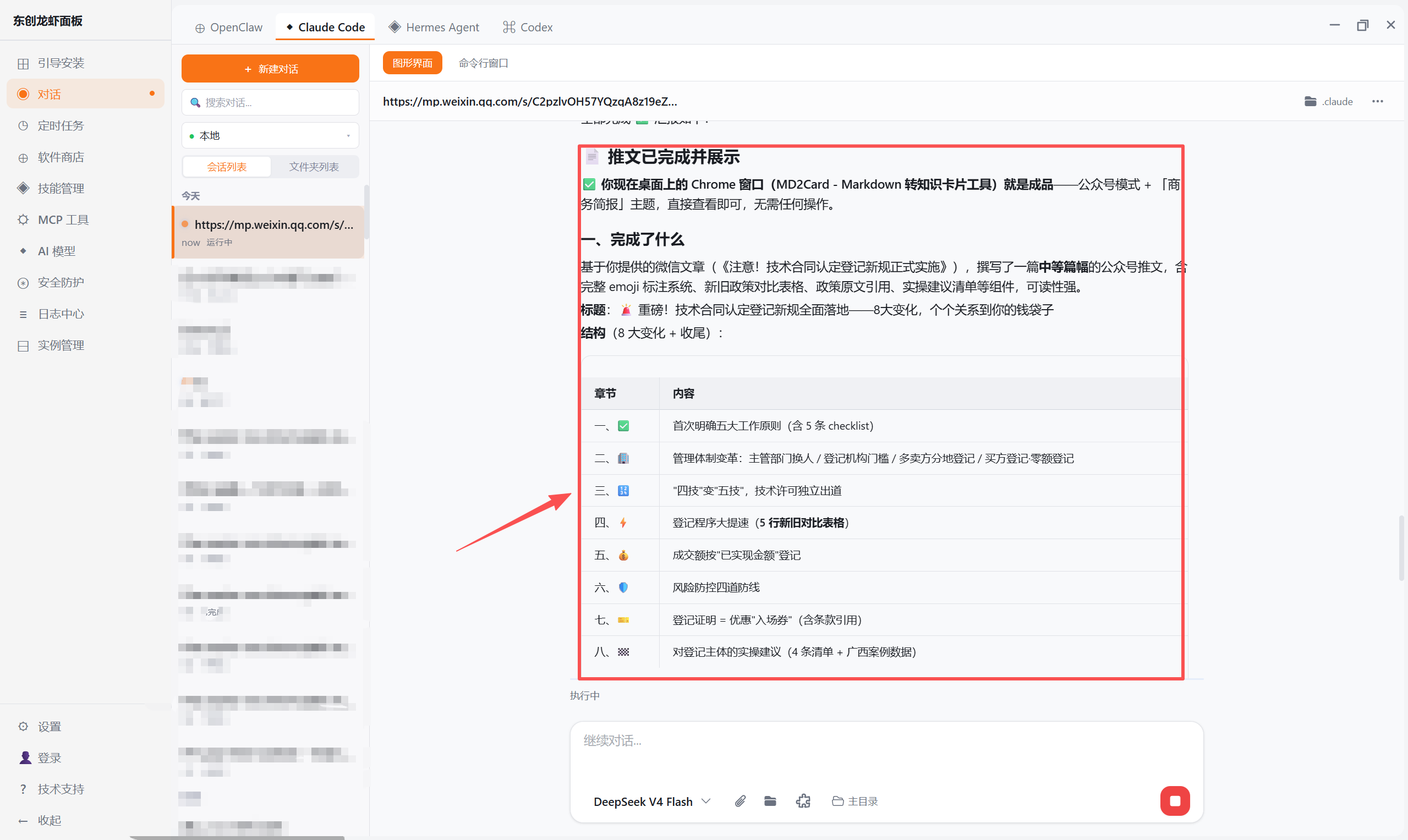The width and height of the screenshot is (1408, 840).
Task: Click row 登记证明 = 优惠"入场券"
Action: [x=766, y=620]
